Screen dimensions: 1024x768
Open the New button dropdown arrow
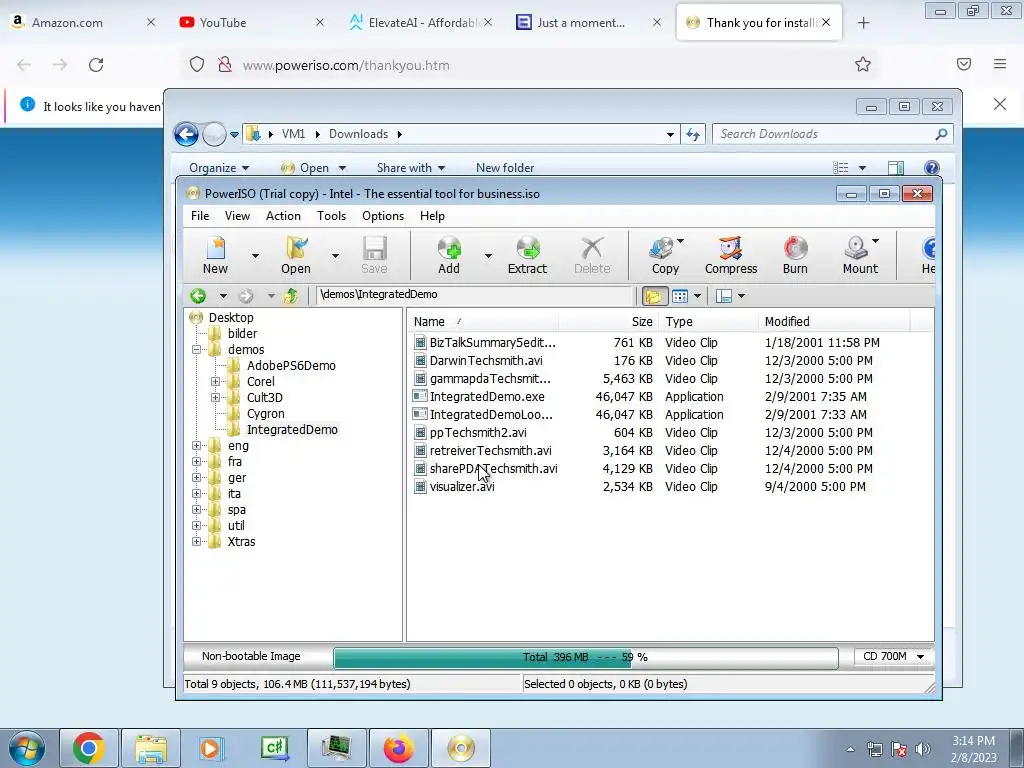pyautogui.click(x=255, y=256)
